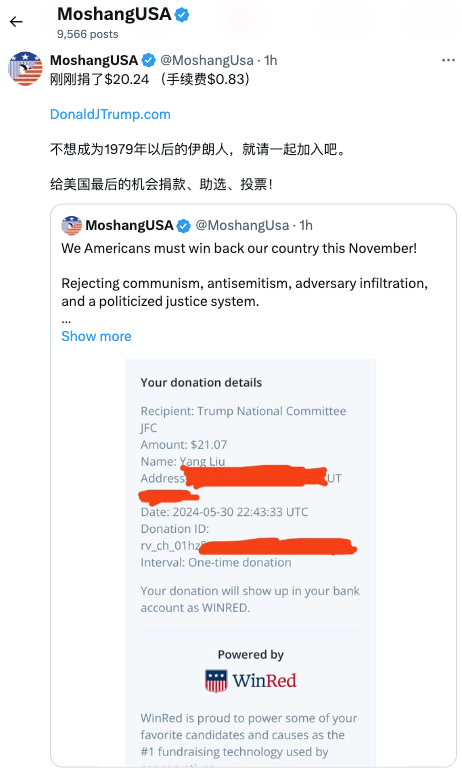Click the 1h timestamp on main post

271,60
